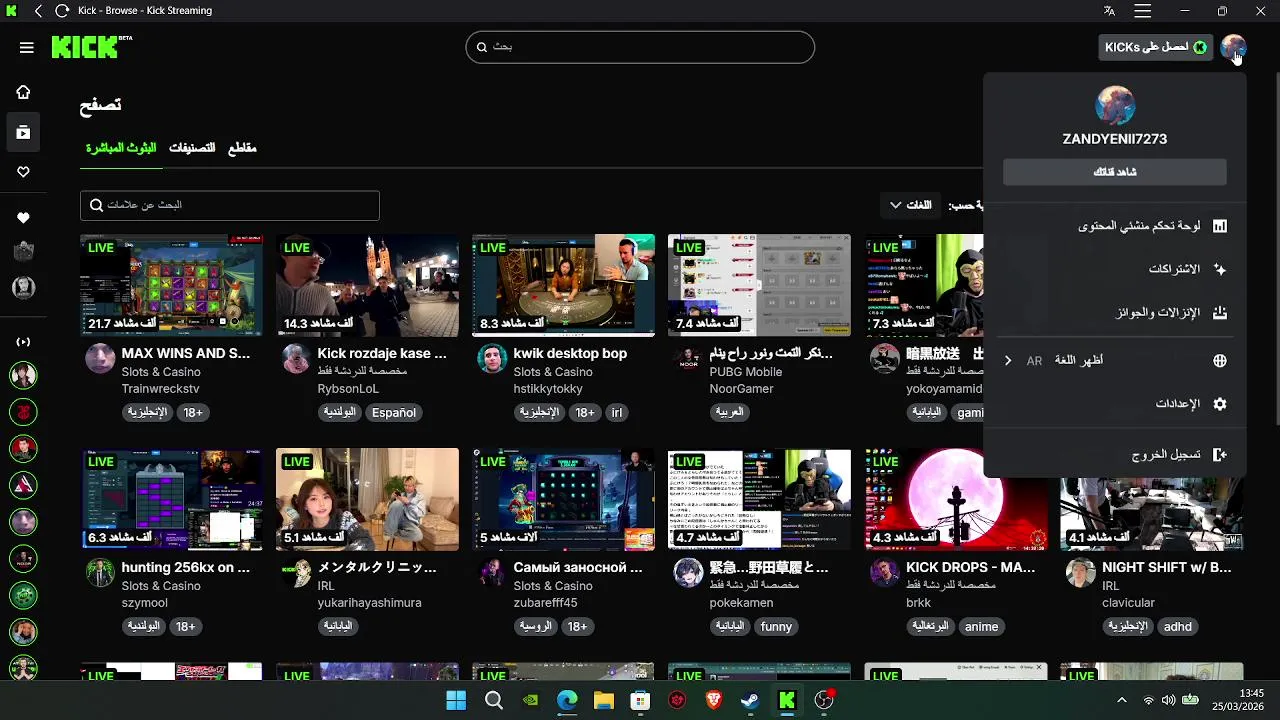Click anime tag on brkk stream

tap(981, 627)
